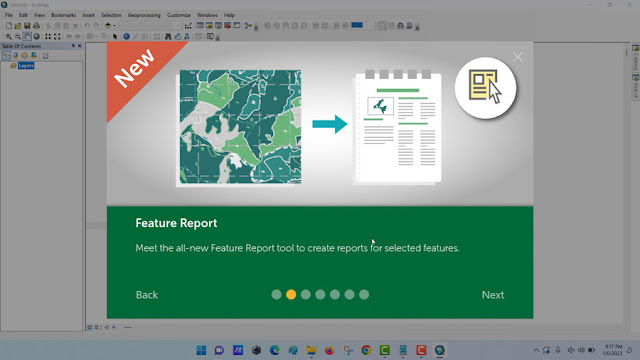The height and width of the screenshot is (360, 640).
Task: Click the Fixed Zoom Out icon
Action: (x=57, y=36)
